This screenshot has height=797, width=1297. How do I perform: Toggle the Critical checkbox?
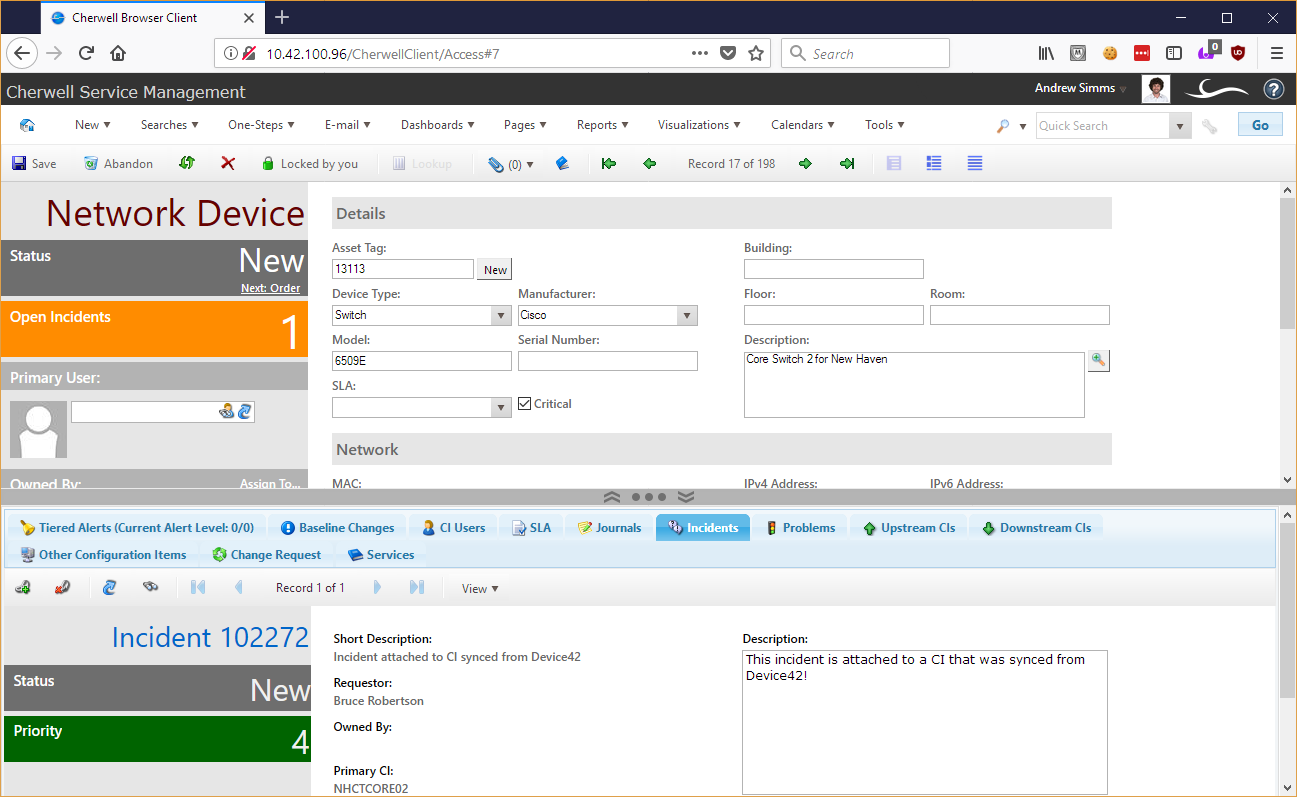click(525, 404)
